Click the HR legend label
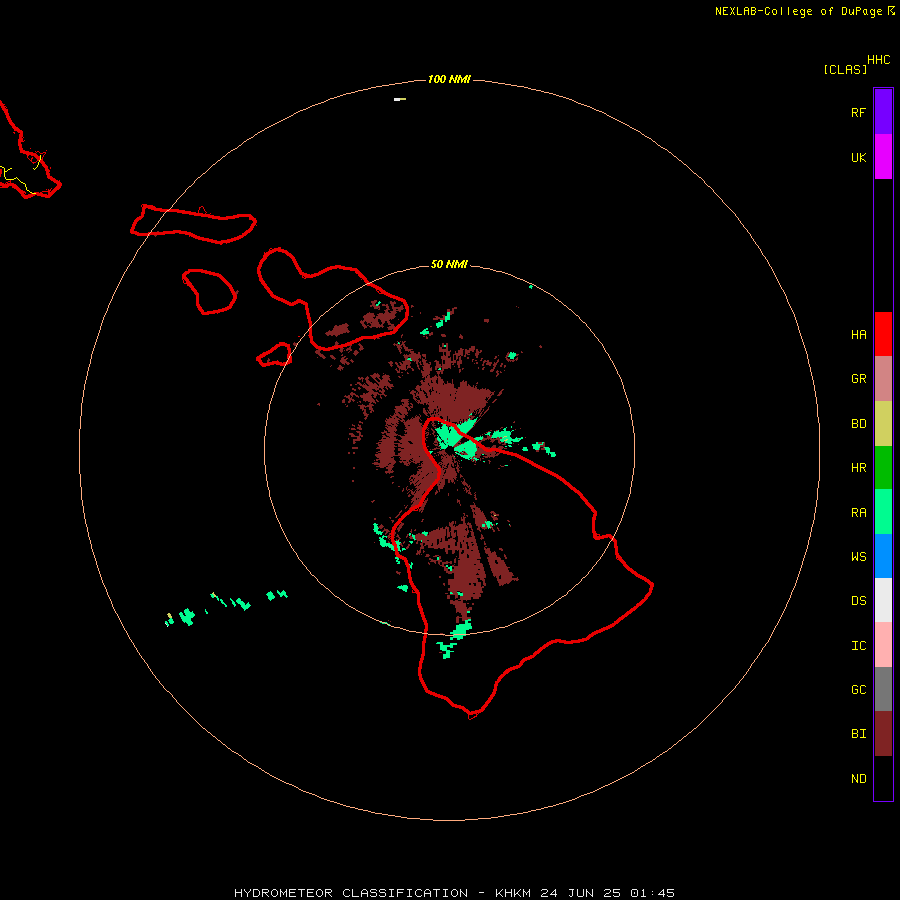900x900 pixels. click(x=858, y=468)
